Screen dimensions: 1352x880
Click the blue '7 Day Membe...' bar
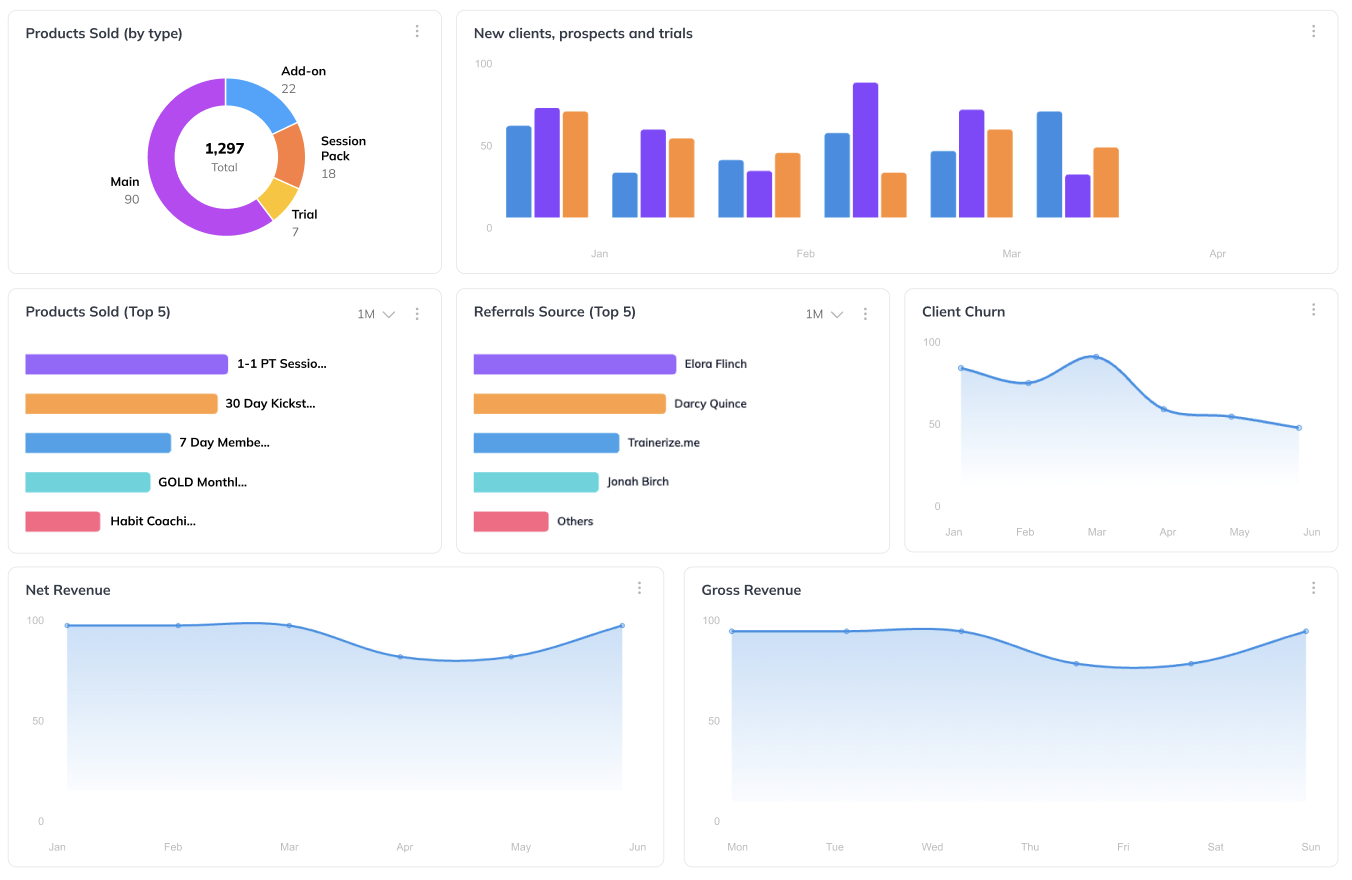(98, 443)
